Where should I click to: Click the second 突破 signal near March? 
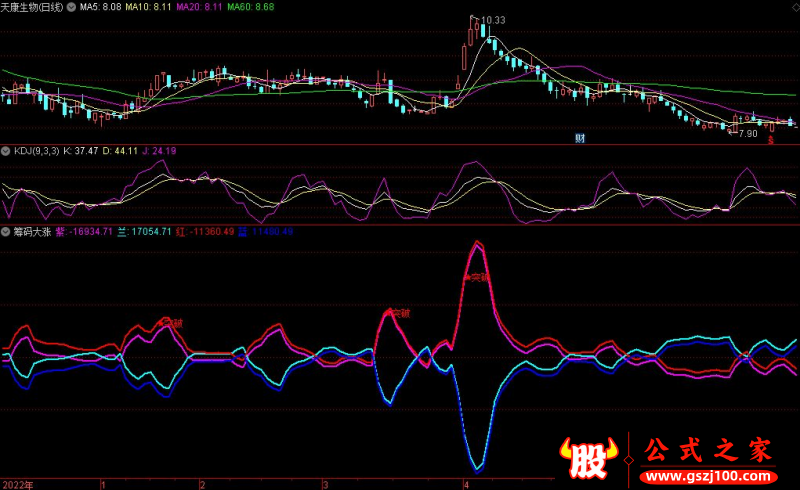(x=399, y=313)
